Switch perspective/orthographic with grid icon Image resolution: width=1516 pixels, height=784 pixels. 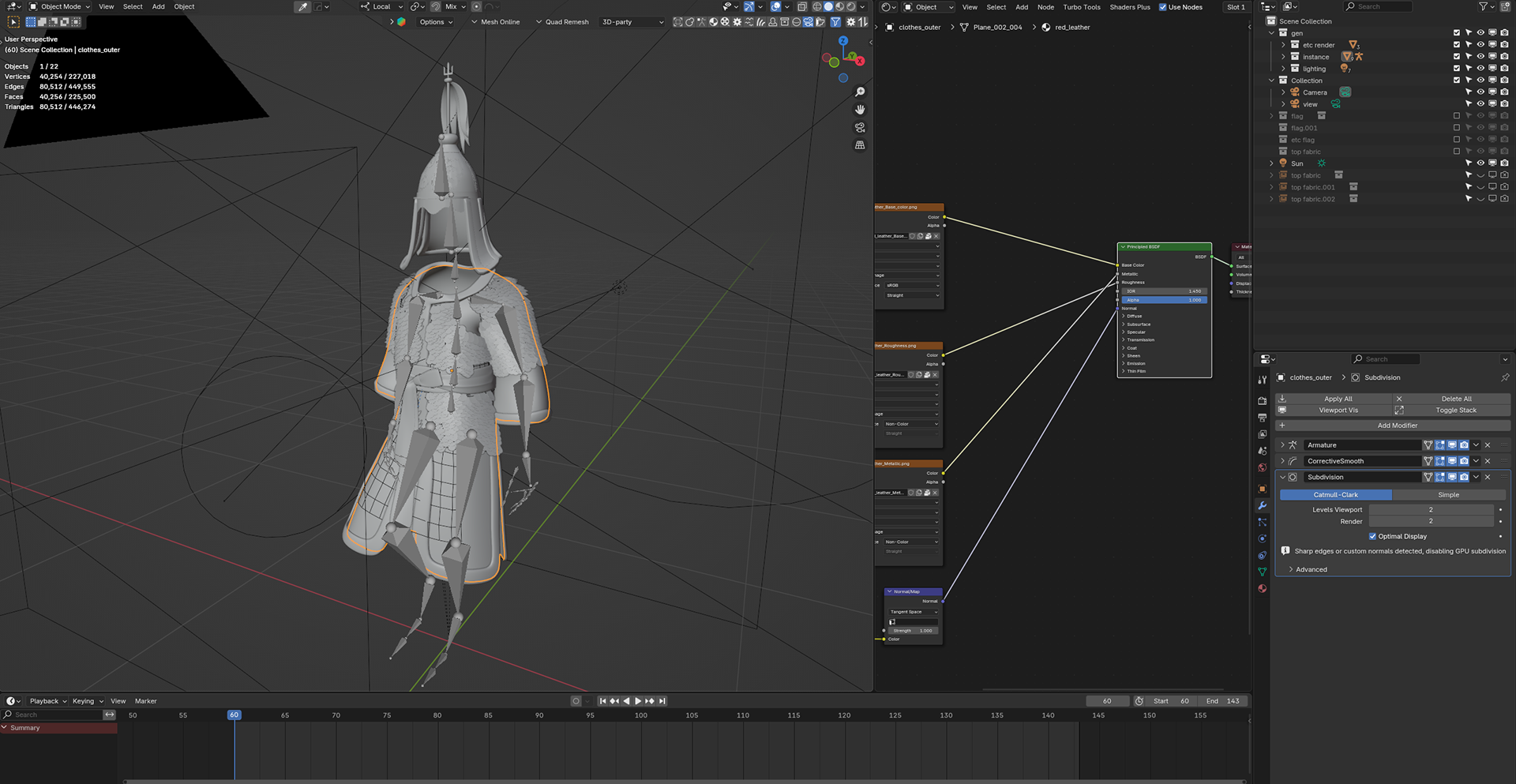pos(860,145)
